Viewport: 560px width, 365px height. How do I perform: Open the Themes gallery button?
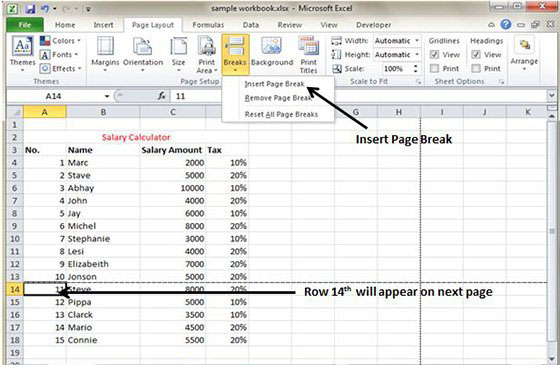(22, 54)
